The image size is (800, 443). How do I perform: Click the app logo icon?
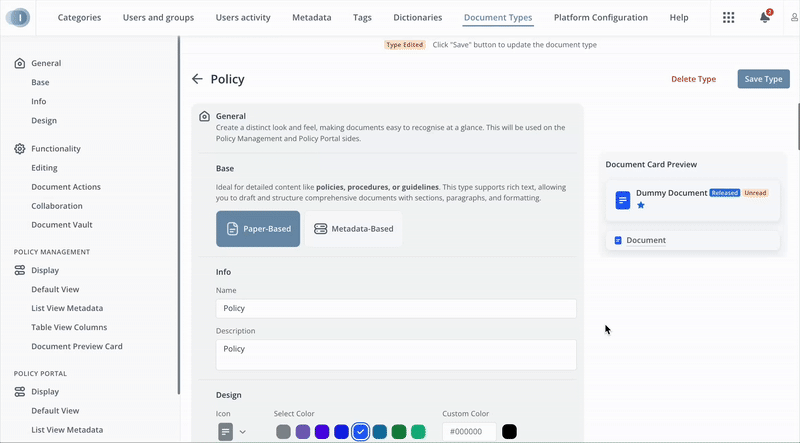point(18,17)
